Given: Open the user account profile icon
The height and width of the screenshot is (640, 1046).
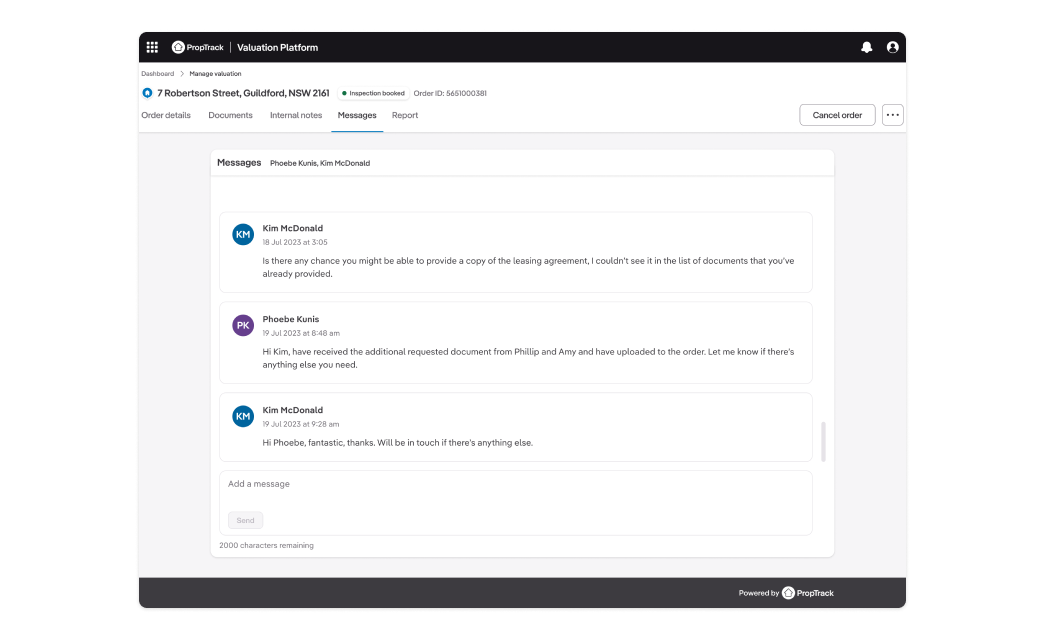Looking at the screenshot, I should point(892,47).
